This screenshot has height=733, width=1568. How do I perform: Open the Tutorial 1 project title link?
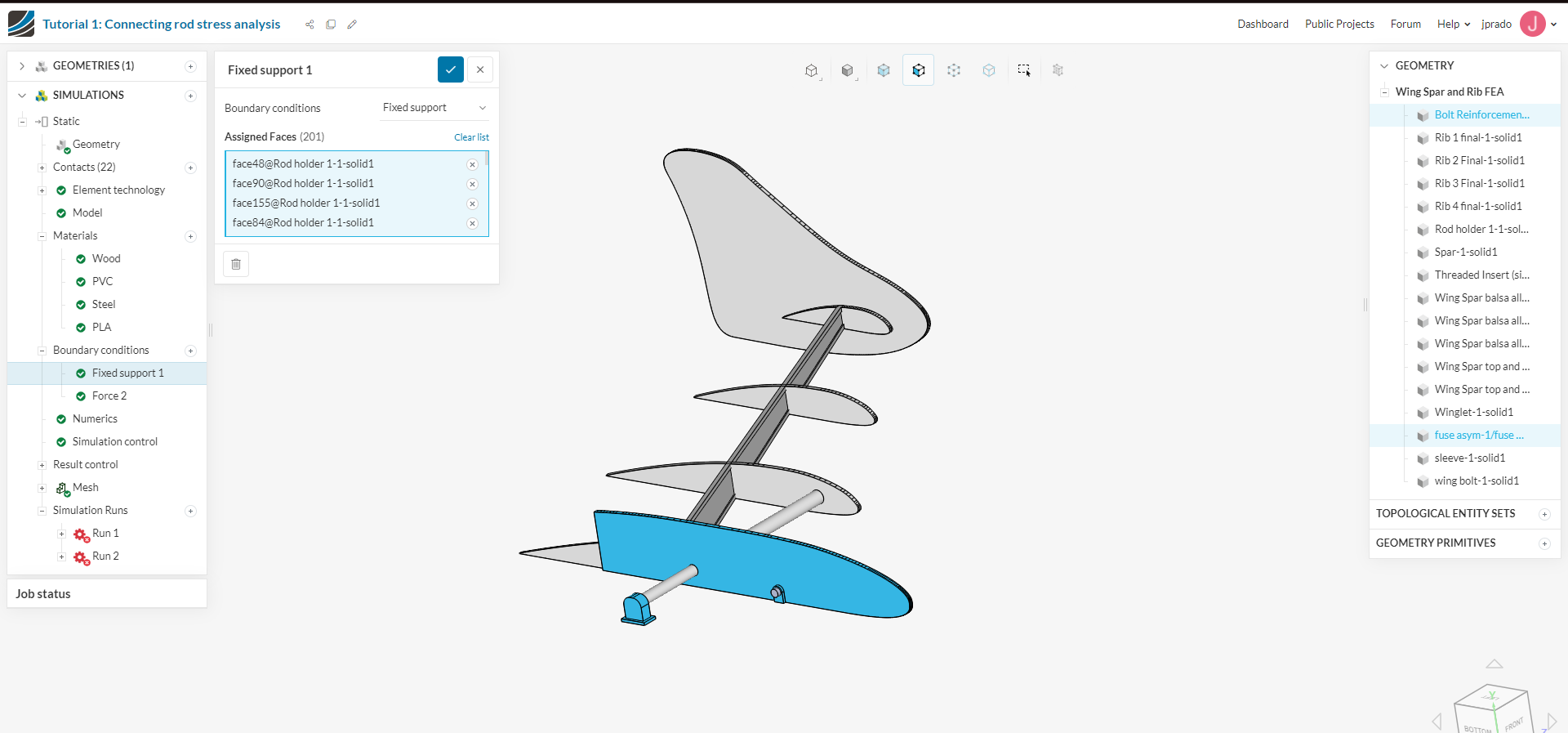(x=162, y=25)
